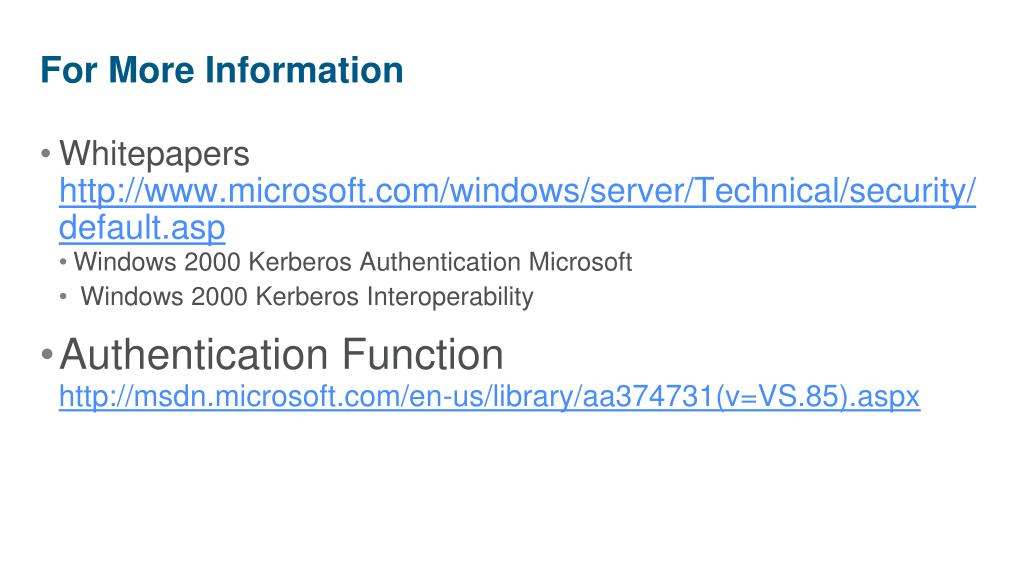Viewport: 1024px width, 576px height.
Task: Select Windows 2000 Kerberos Authentication Microsoft line
Action: (x=353, y=262)
